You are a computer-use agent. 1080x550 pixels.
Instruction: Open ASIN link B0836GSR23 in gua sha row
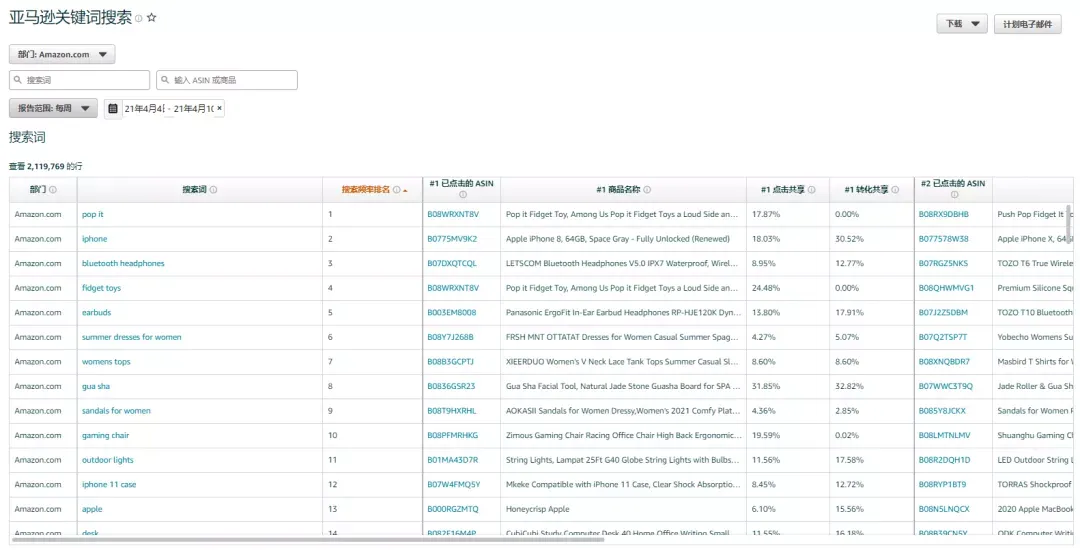tap(451, 386)
